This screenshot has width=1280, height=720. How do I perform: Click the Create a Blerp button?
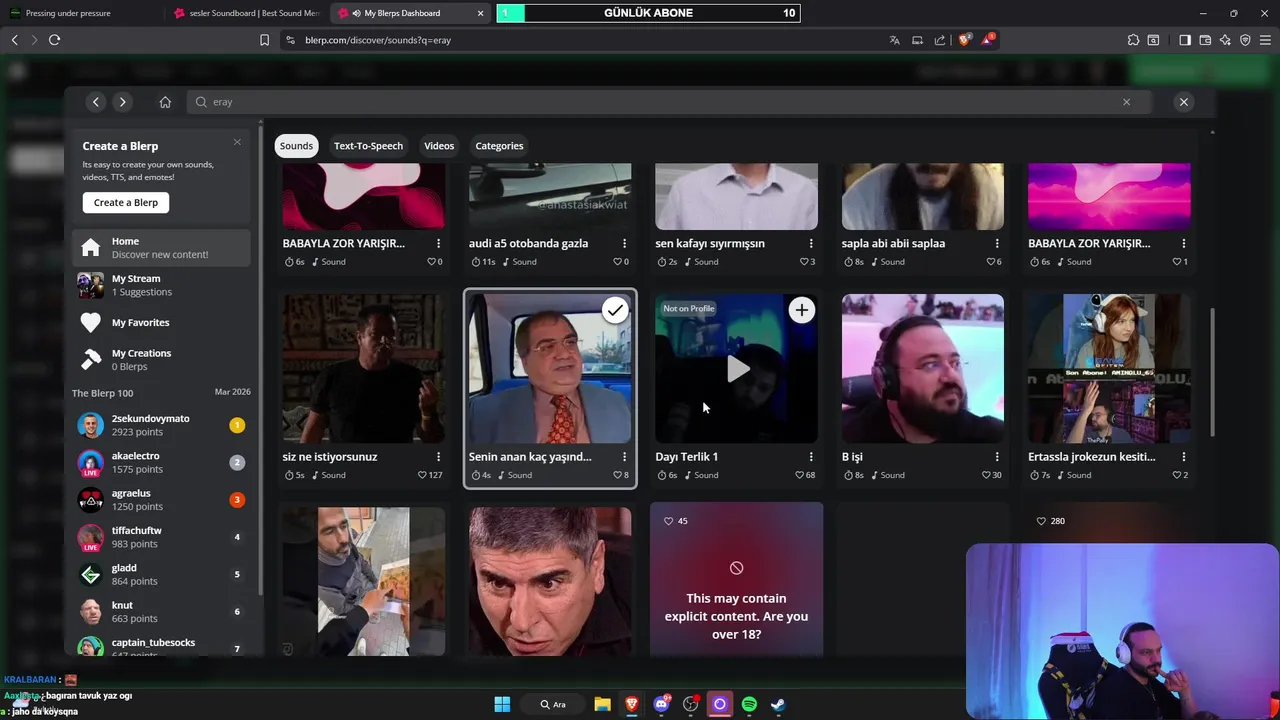coord(126,202)
